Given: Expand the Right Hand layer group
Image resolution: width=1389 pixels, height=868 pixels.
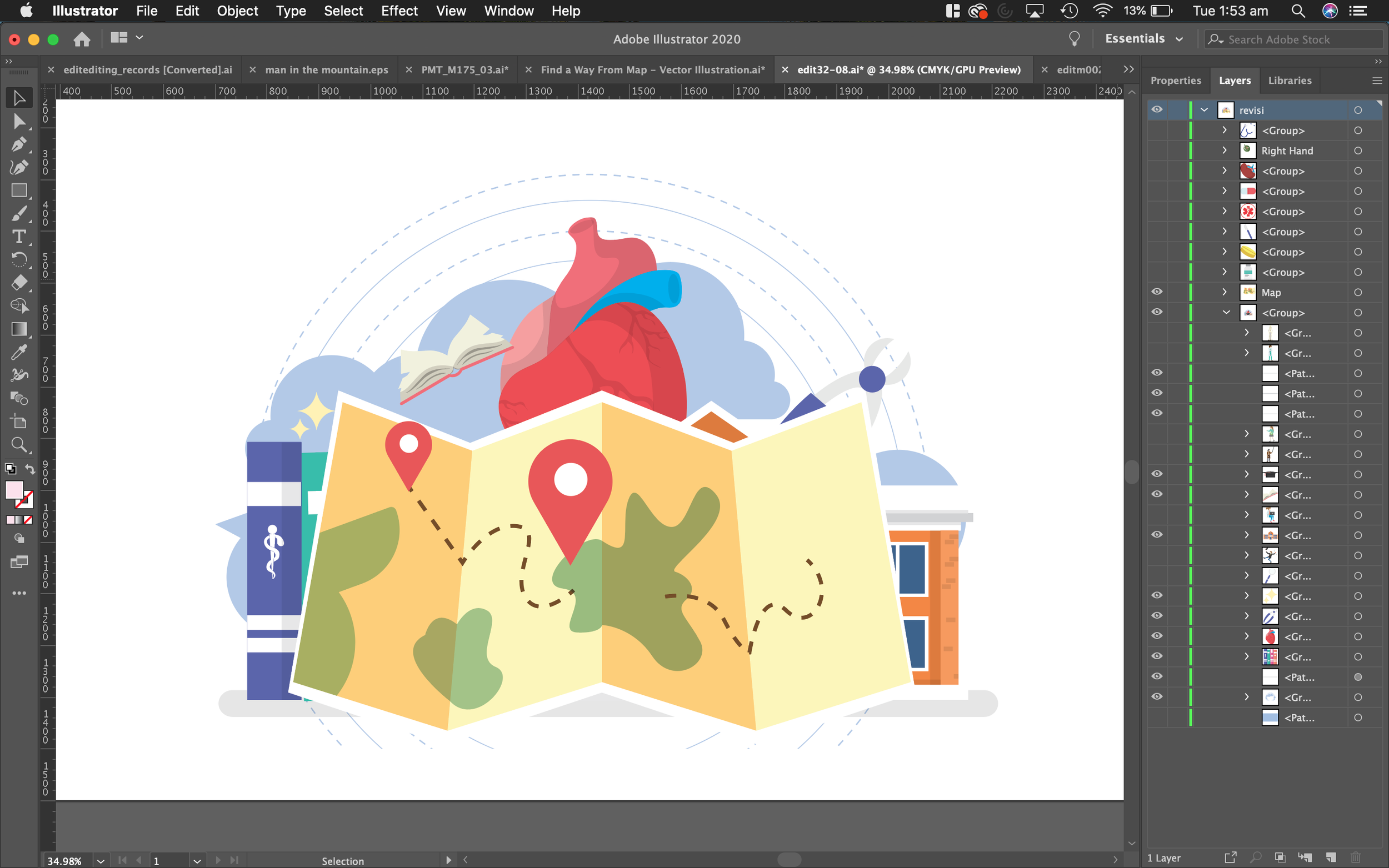Looking at the screenshot, I should (x=1224, y=150).
